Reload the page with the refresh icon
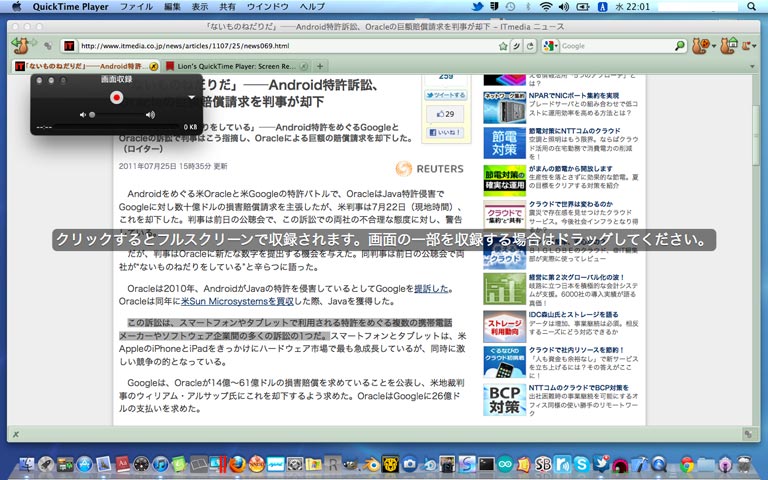 point(530,46)
